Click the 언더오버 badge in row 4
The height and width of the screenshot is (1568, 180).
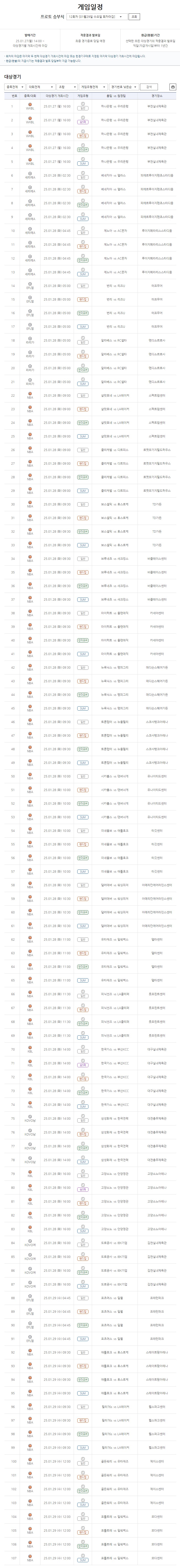tap(82, 150)
